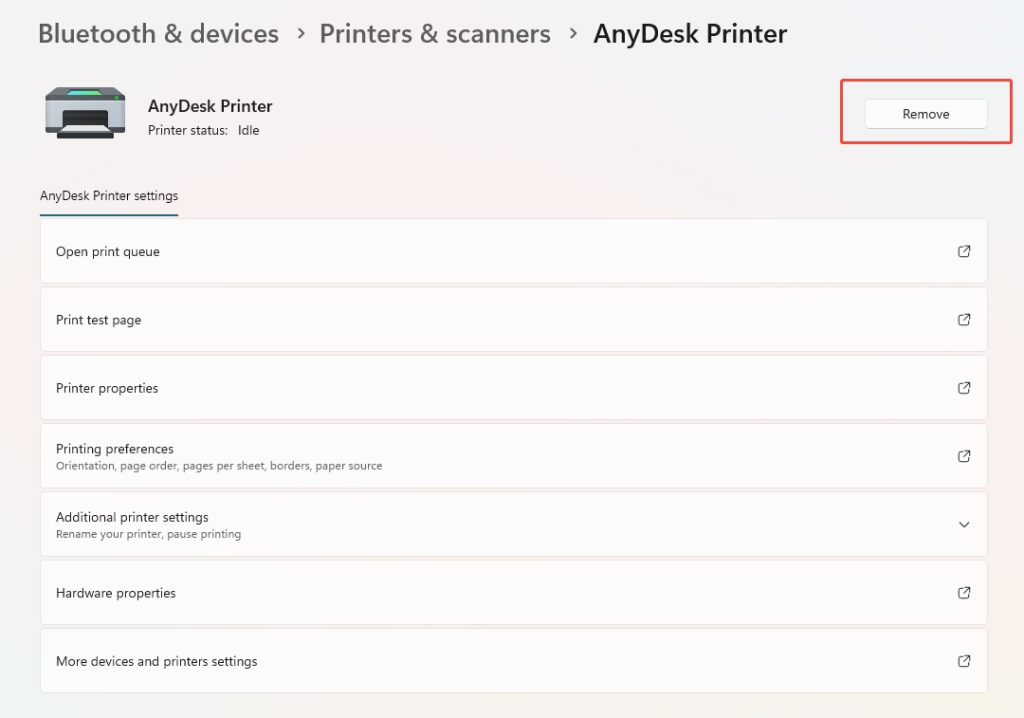1024x718 pixels.
Task: Click the external link icon on Print test page row
Action: point(963,319)
